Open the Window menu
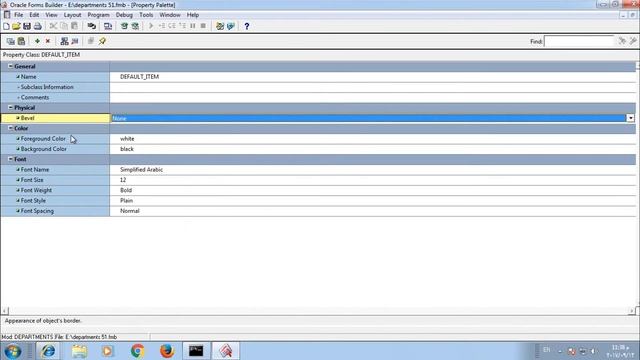This screenshot has width=640, height=360. pos(170,15)
